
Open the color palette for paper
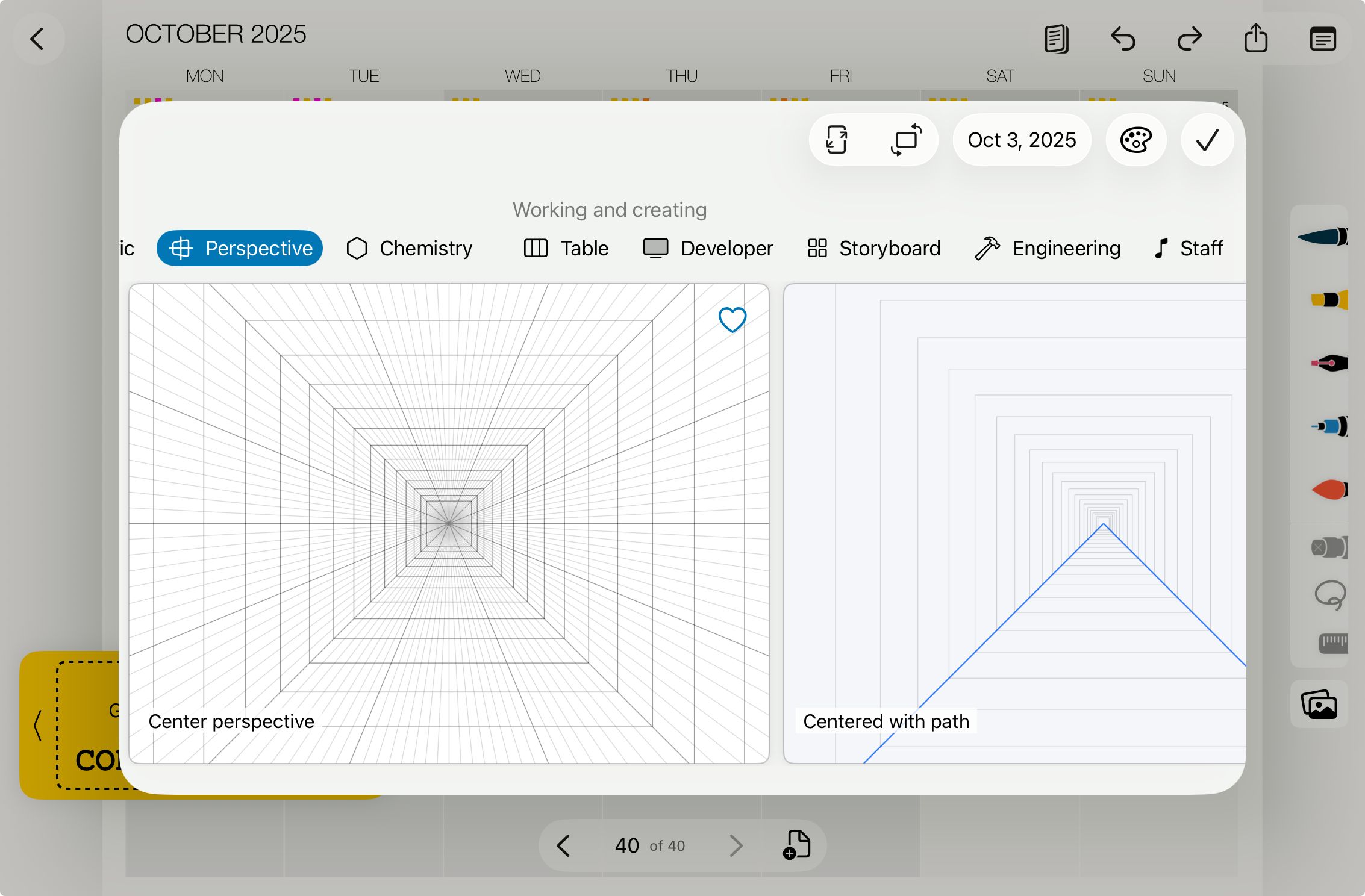tap(1136, 140)
